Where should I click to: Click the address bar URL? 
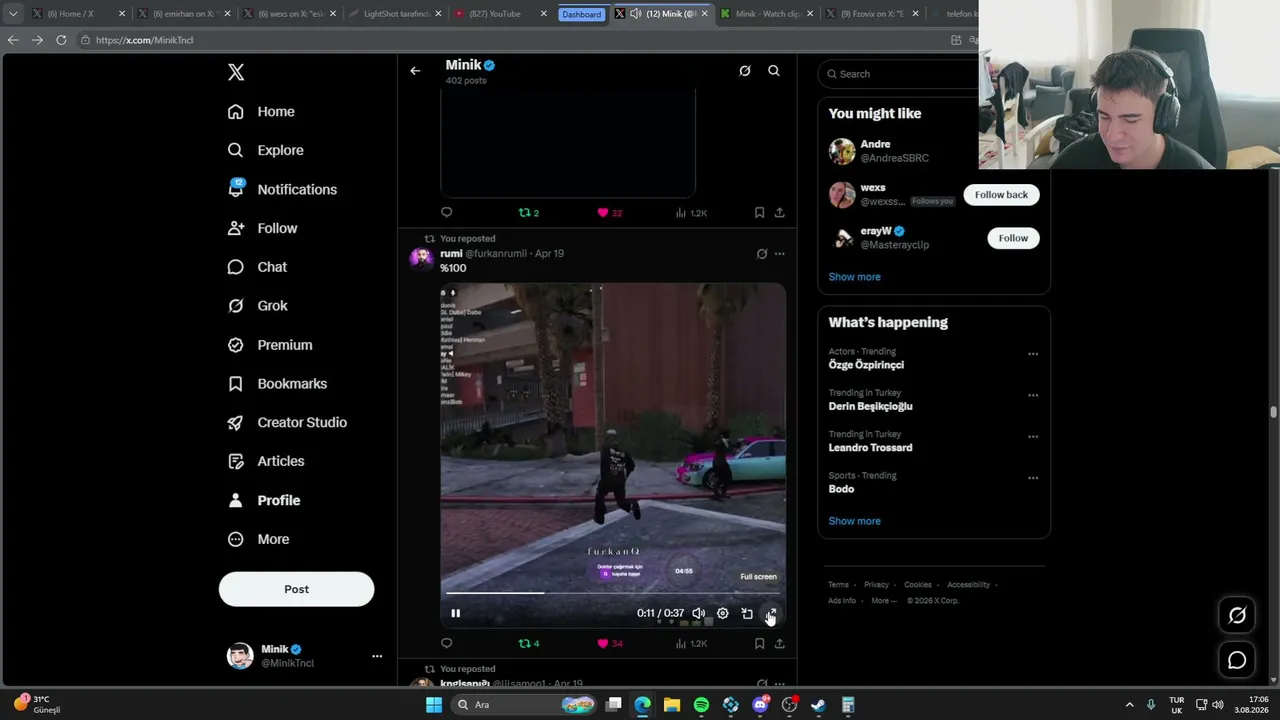coord(144,40)
